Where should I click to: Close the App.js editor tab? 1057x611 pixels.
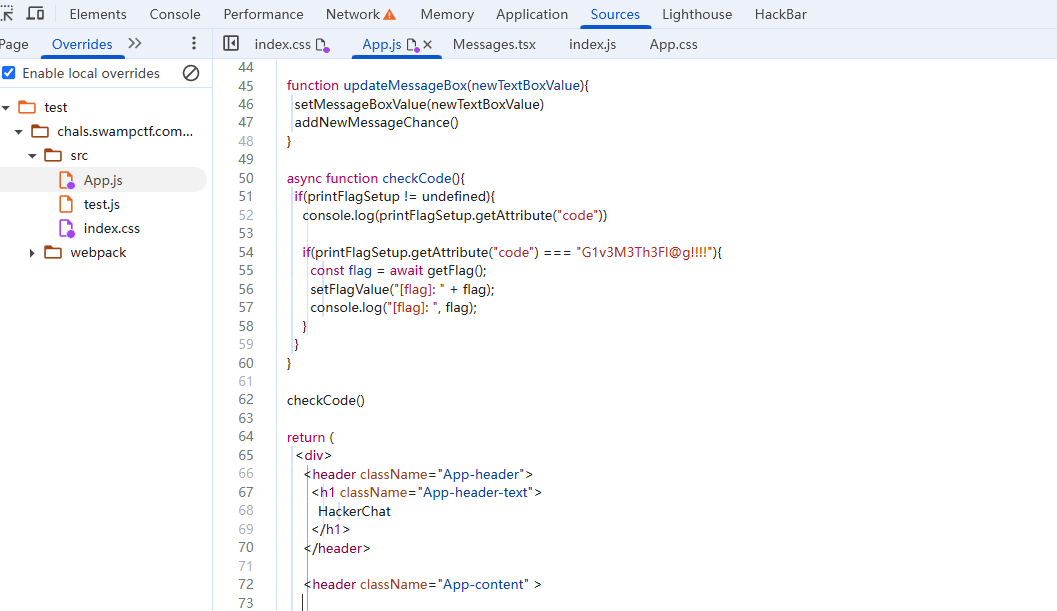428,45
